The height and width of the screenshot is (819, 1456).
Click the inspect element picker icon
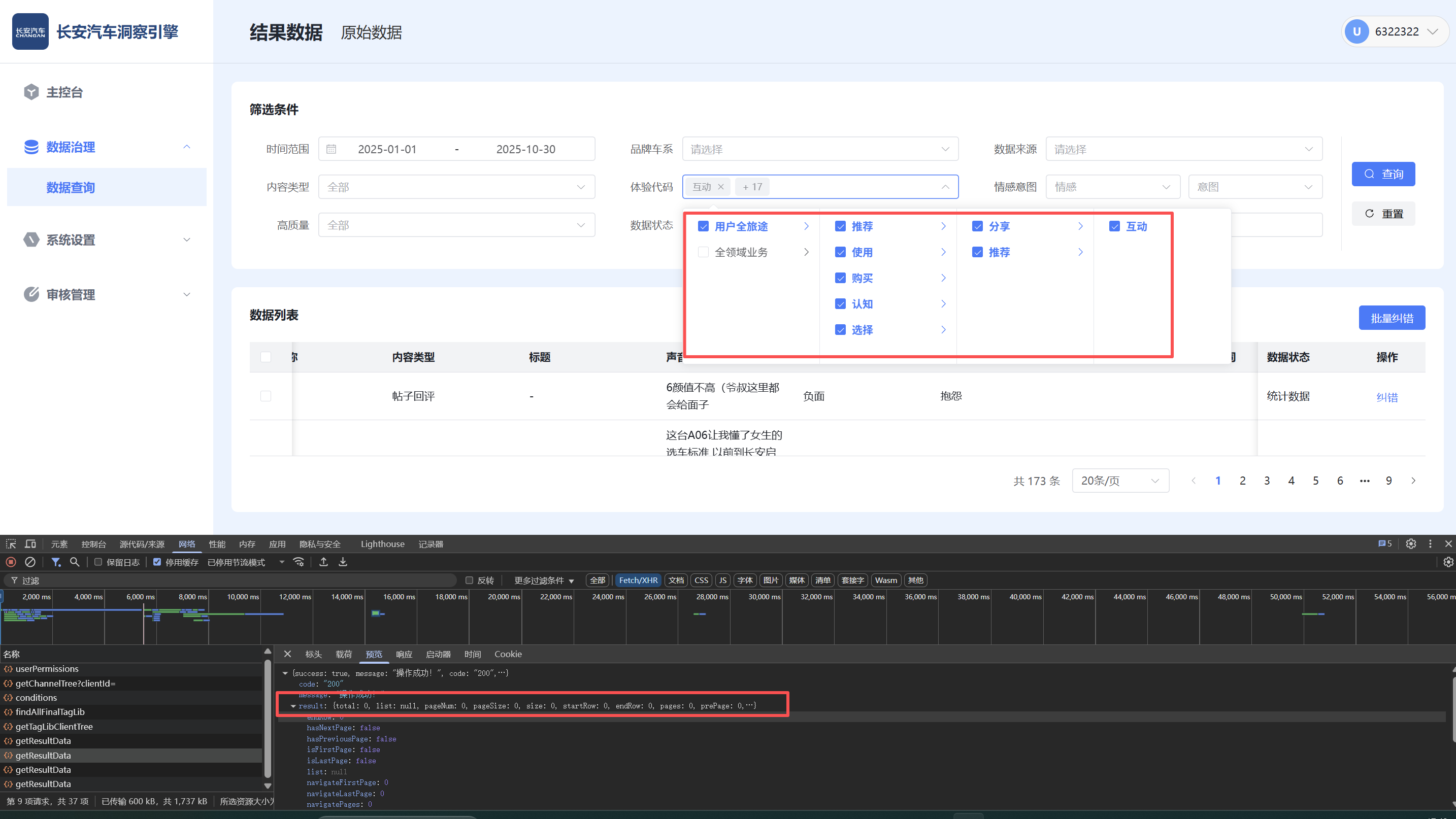pos(11,544)
